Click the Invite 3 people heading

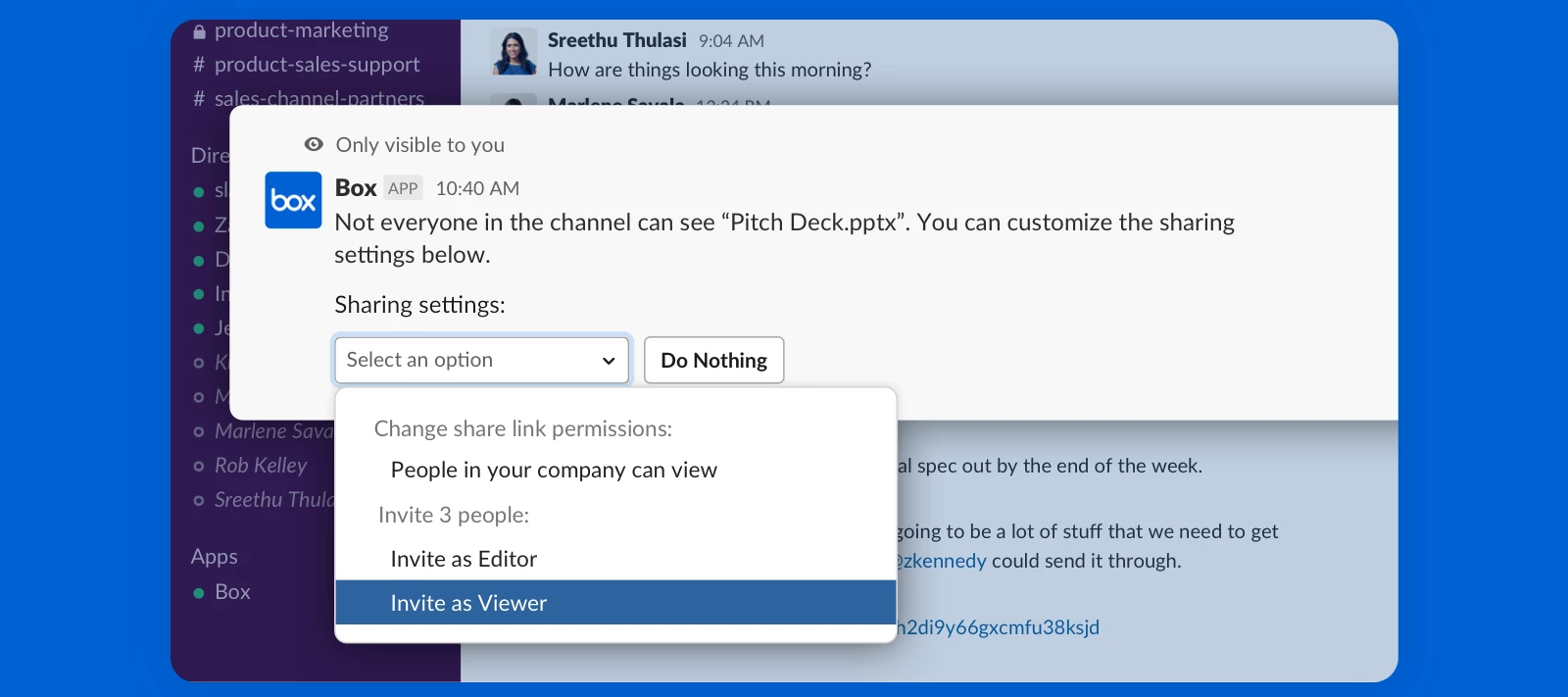coord(454,515)
